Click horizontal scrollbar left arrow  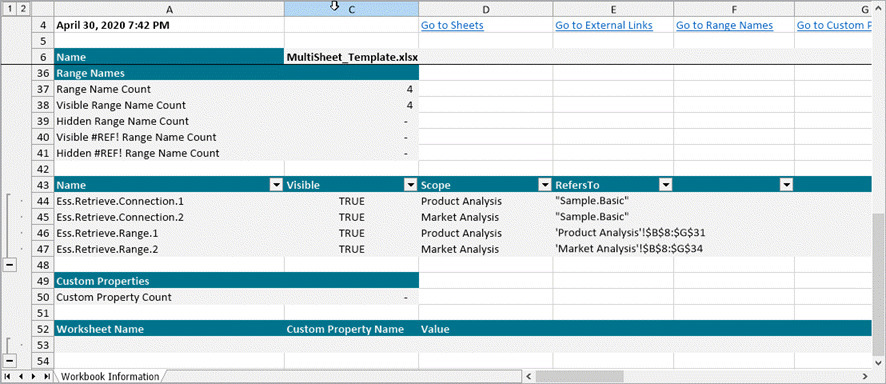click(x=528, y=376)
